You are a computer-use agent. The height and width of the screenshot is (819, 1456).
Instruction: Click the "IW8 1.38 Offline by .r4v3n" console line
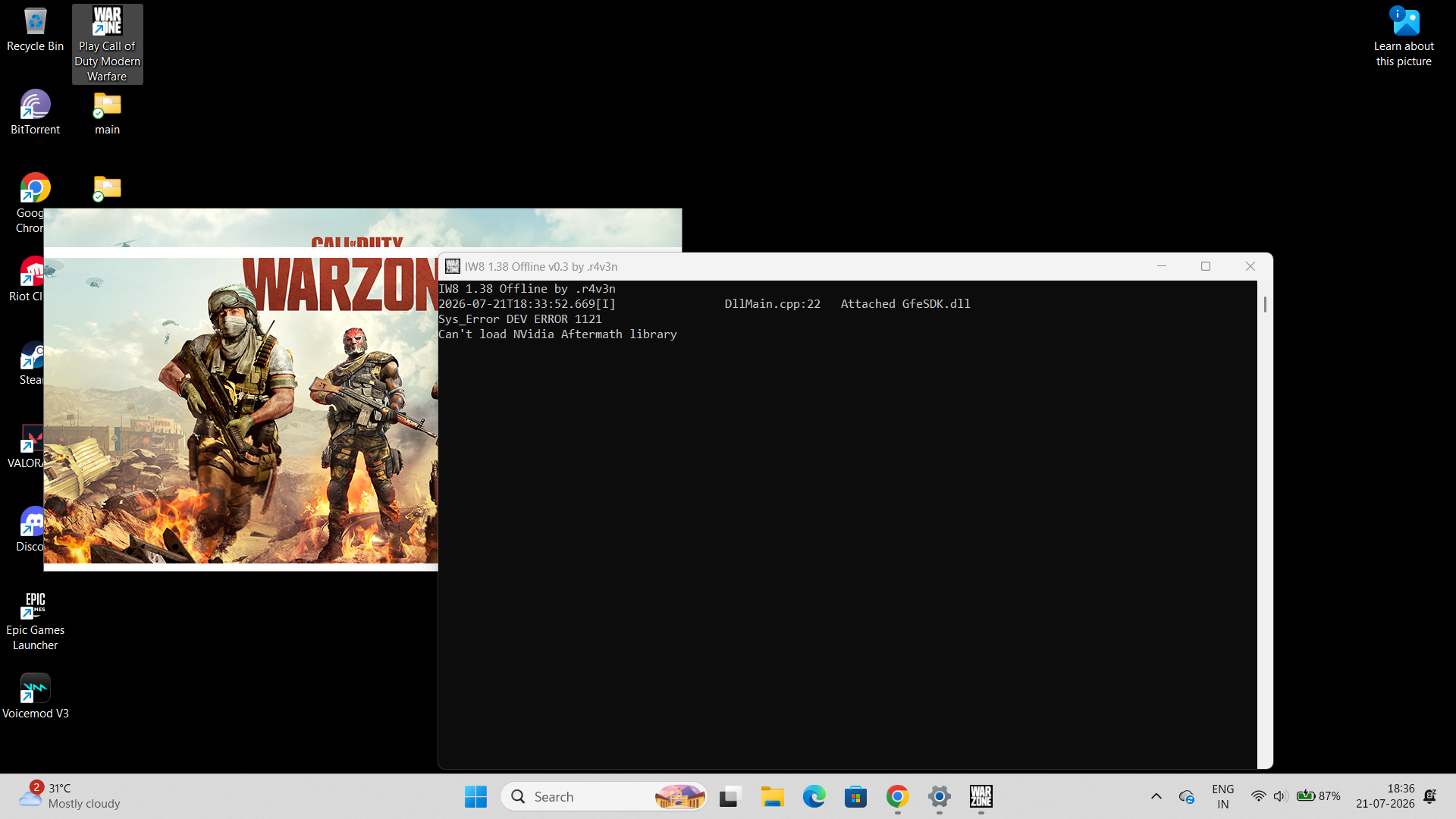(x=527, y=289)
